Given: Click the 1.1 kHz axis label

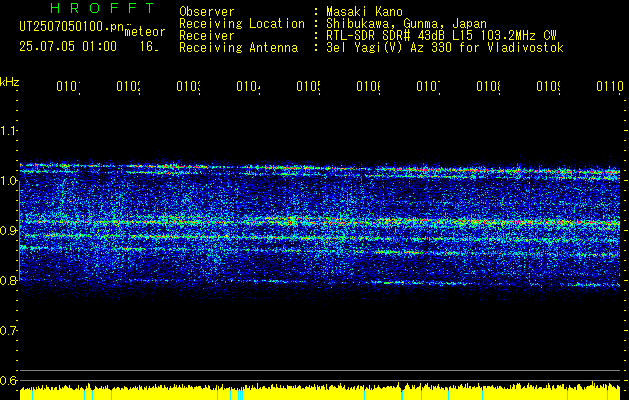Looking at the screenshot, I should 8,130.
